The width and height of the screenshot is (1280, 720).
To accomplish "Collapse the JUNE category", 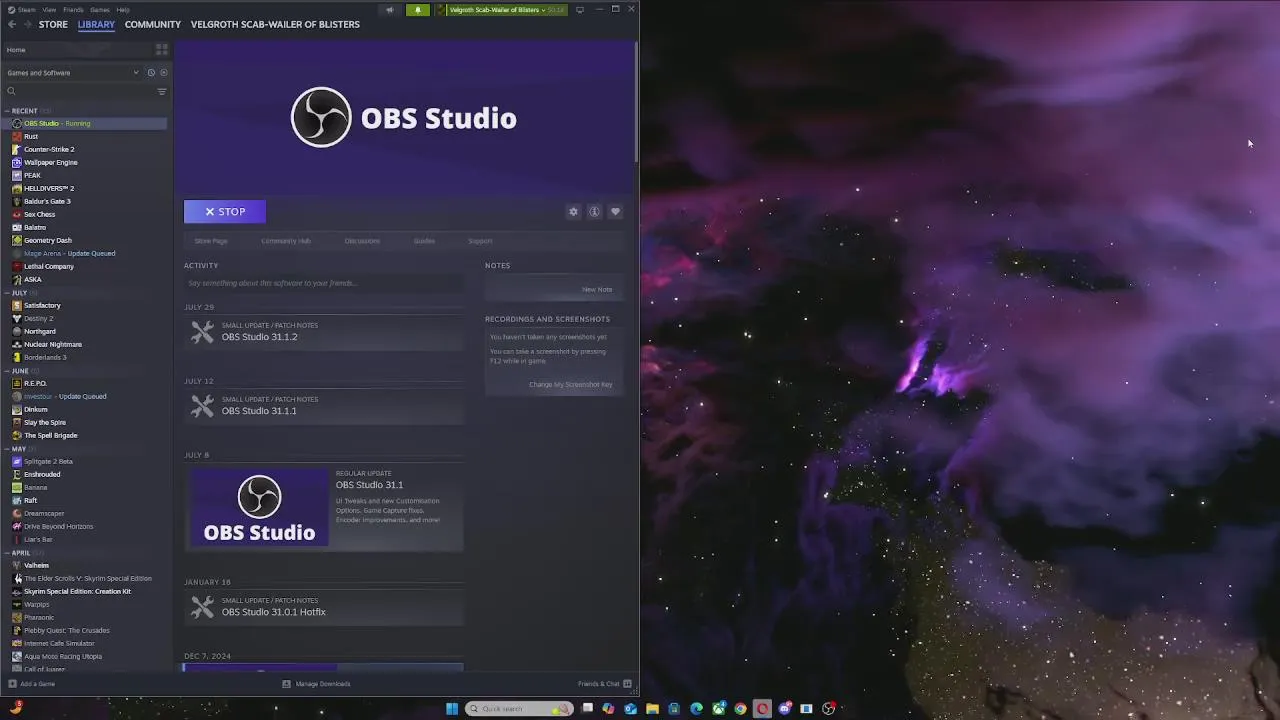I will click(x=7, y=371).
